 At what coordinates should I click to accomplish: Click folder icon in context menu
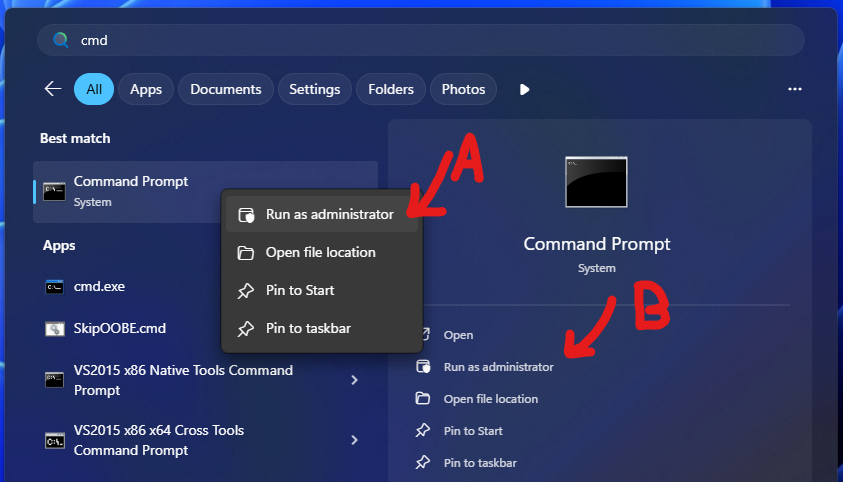point(246,253)
